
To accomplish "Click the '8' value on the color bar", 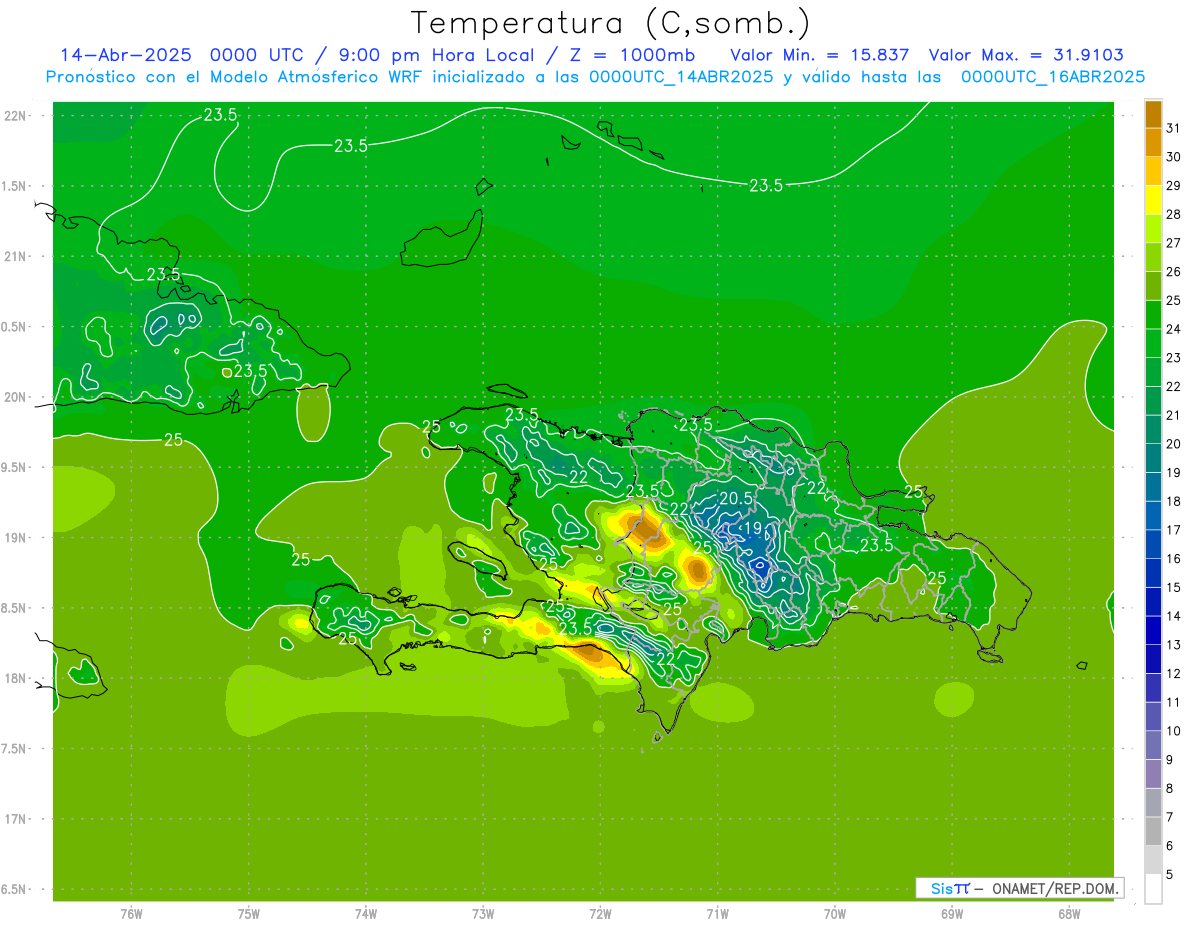I will pos(1170,789).
